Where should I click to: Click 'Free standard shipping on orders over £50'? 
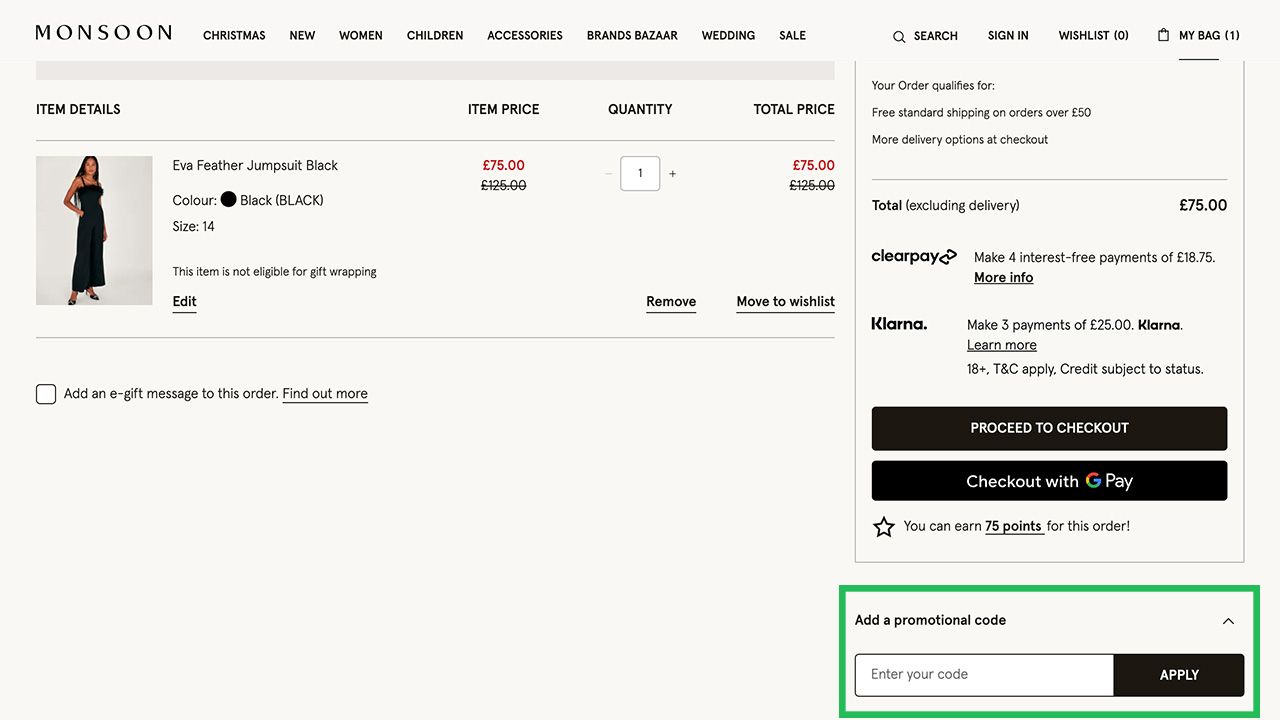point(981,113)
